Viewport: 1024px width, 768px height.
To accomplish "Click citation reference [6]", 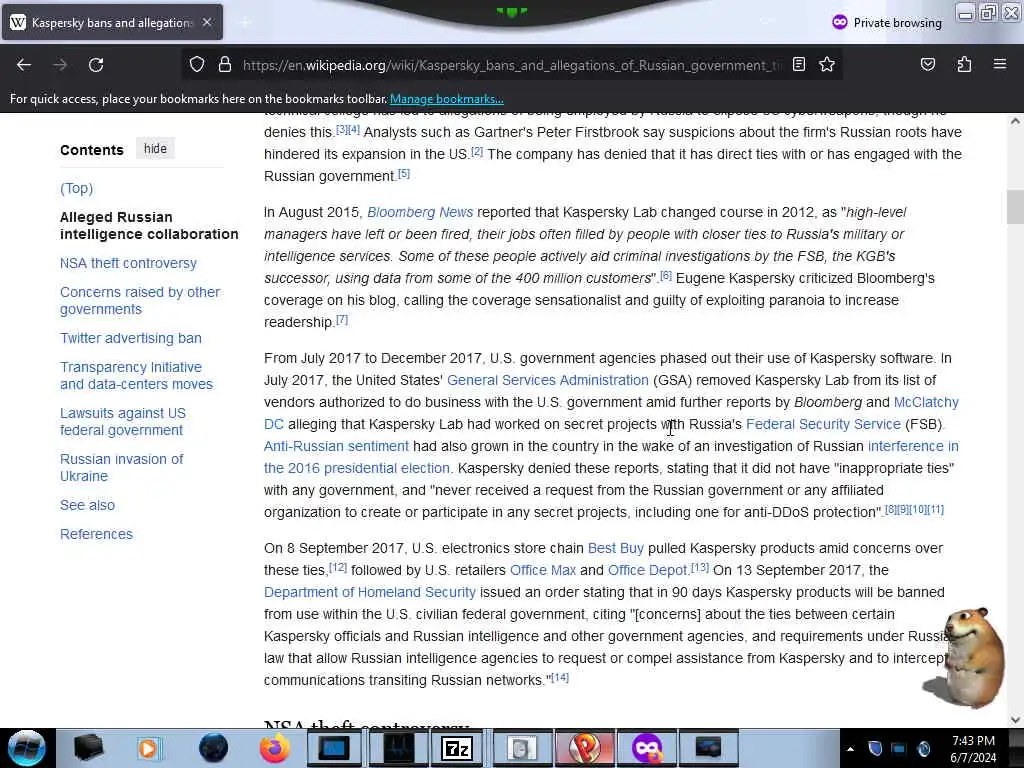I will 665,276.
